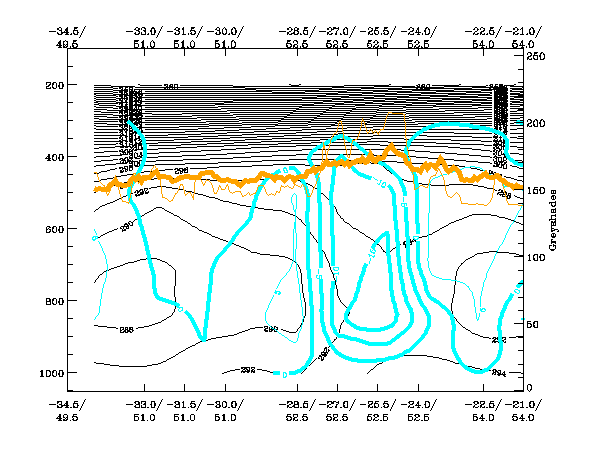Click the 250 value on right axis

point(539,57)
